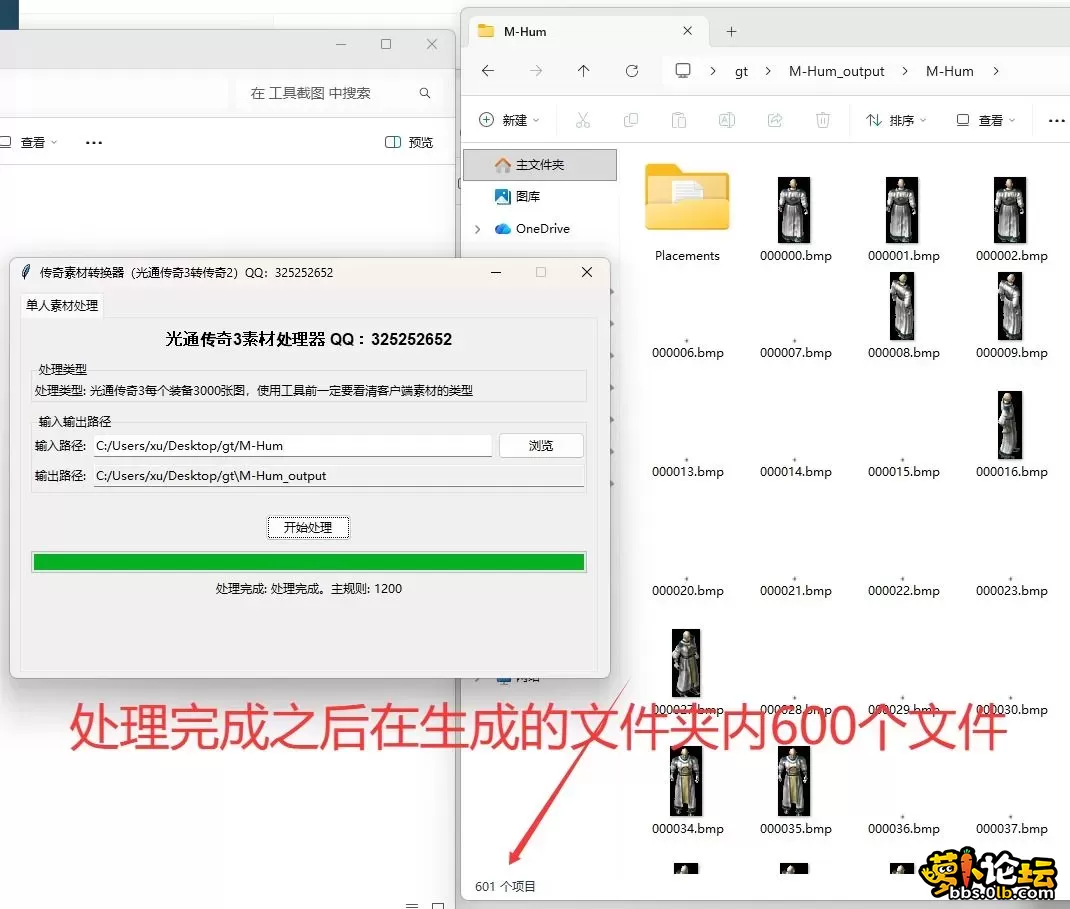This screenshot has width=1070, height=909.
Task: Open the 新建 dropdown
Action: (510, 120)
